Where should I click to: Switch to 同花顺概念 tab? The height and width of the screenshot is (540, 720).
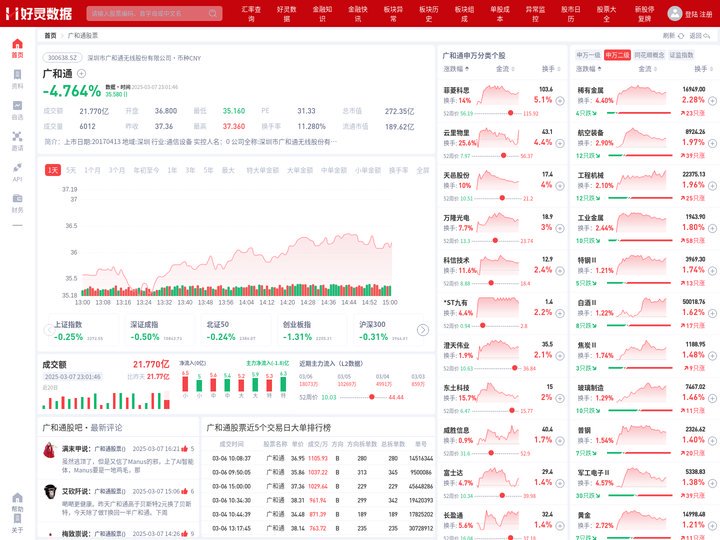[649, 55]
